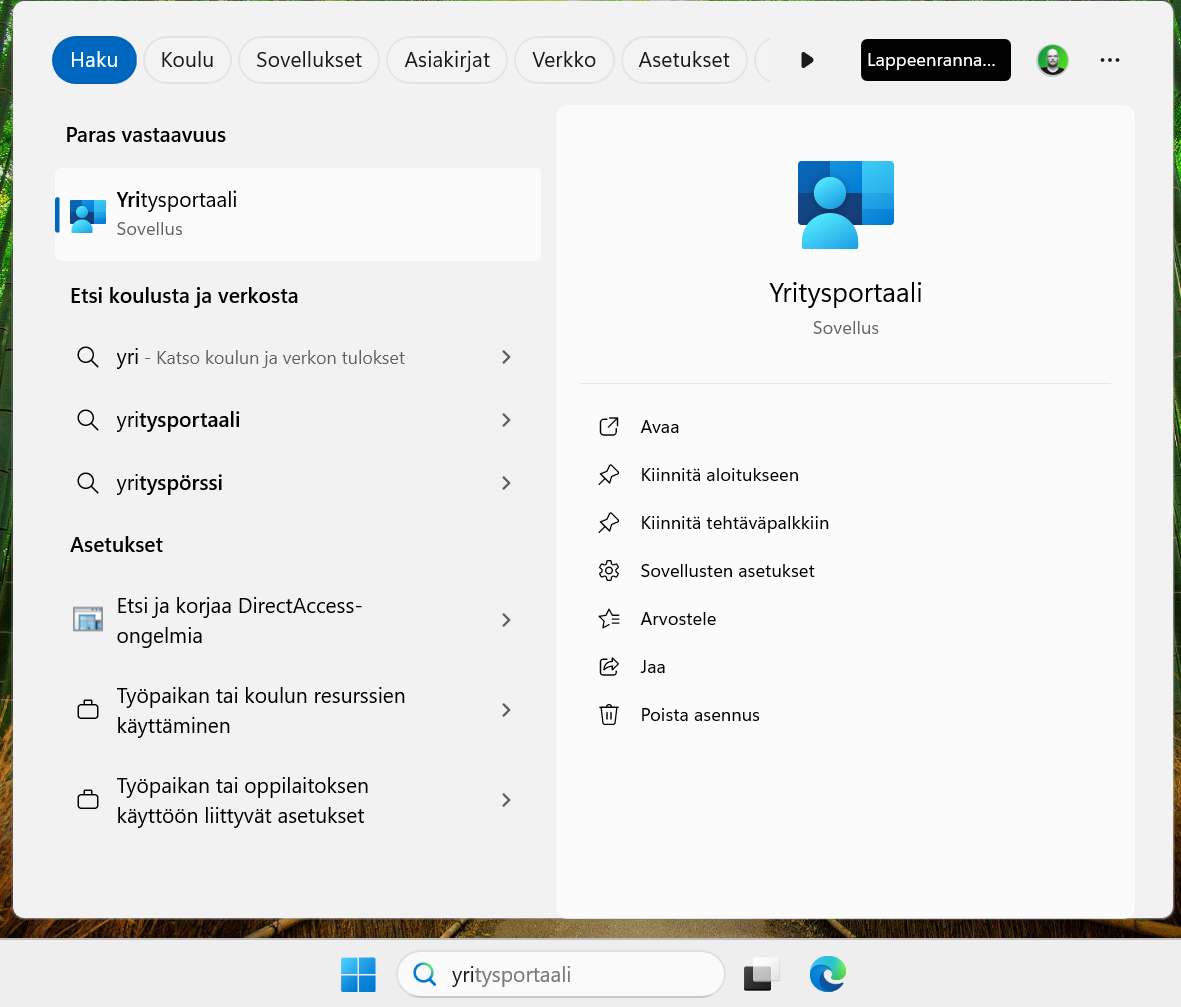This screenshot has height=1007, width=1181.
Task: Show more filter tabs with the arrow
Action: 807,60
